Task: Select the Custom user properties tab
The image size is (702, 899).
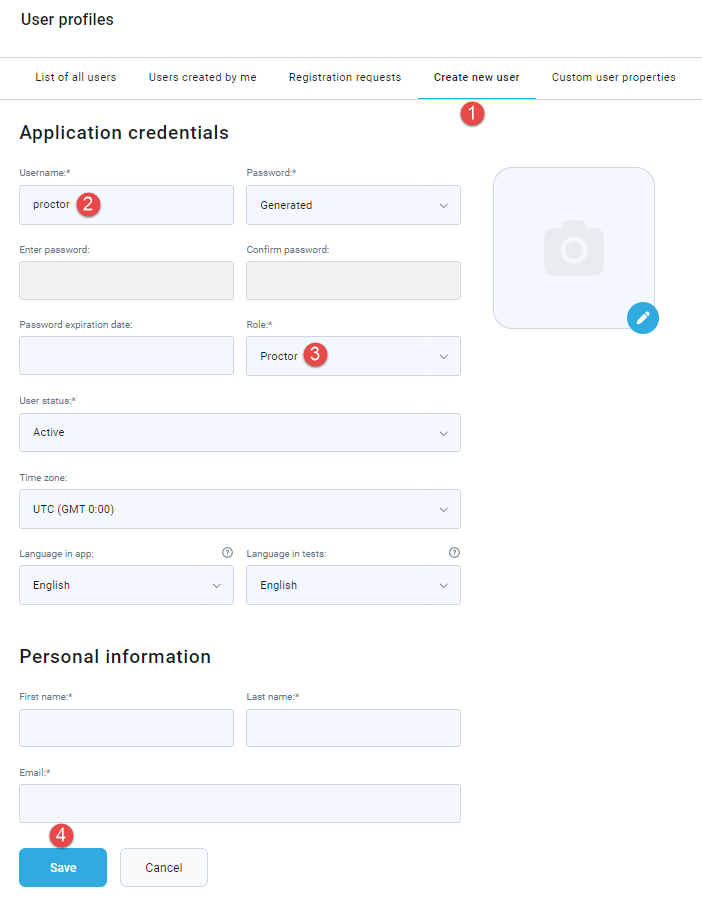Action: (614, 77)
